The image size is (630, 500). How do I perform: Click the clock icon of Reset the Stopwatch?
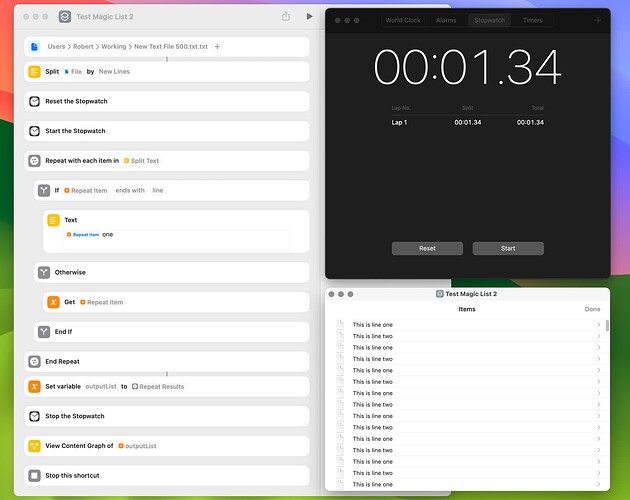pyautogui.click(x=35, y=101)
